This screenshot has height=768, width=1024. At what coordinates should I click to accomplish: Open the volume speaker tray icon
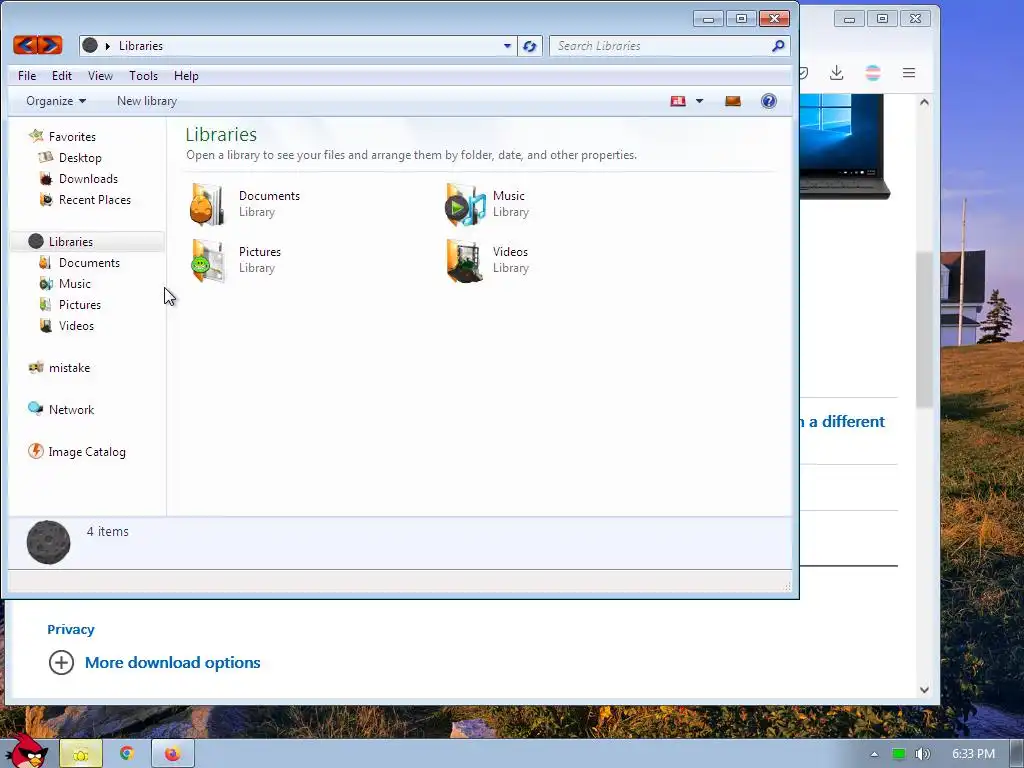point(921,754)
